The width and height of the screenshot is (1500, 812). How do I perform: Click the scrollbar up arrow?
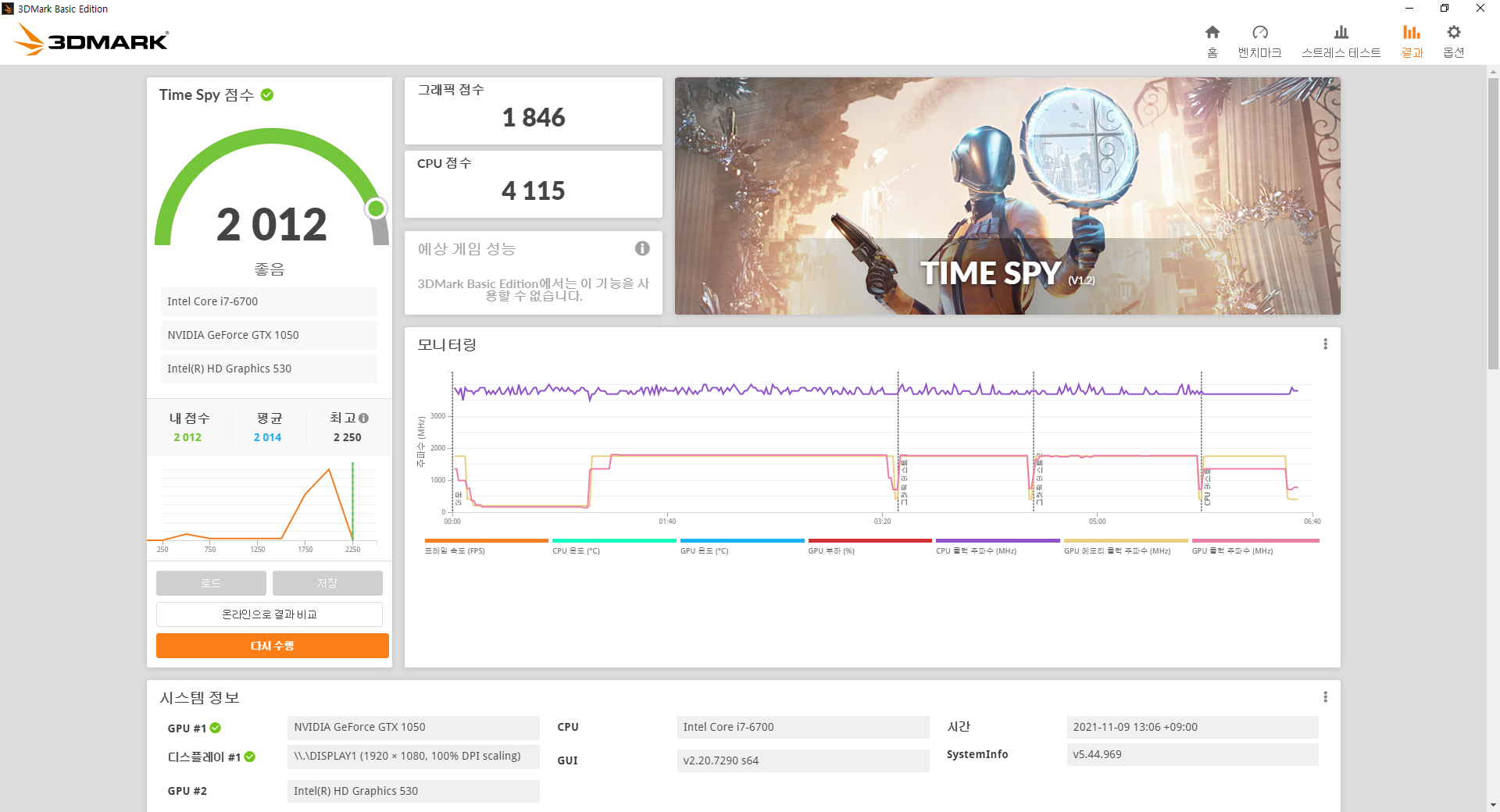tap(1493, 72)
